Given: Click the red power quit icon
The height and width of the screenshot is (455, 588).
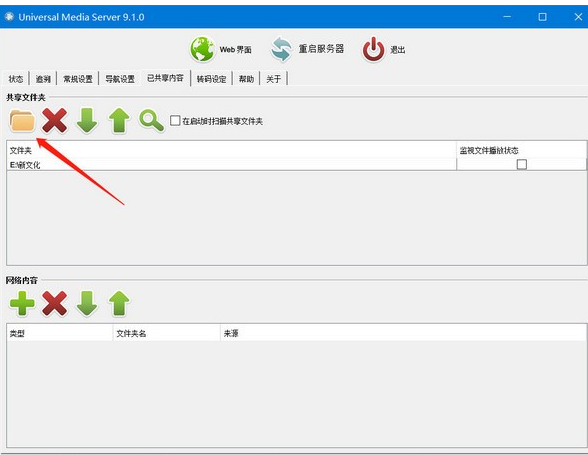Looking at the screenshot, I should 373,49.
